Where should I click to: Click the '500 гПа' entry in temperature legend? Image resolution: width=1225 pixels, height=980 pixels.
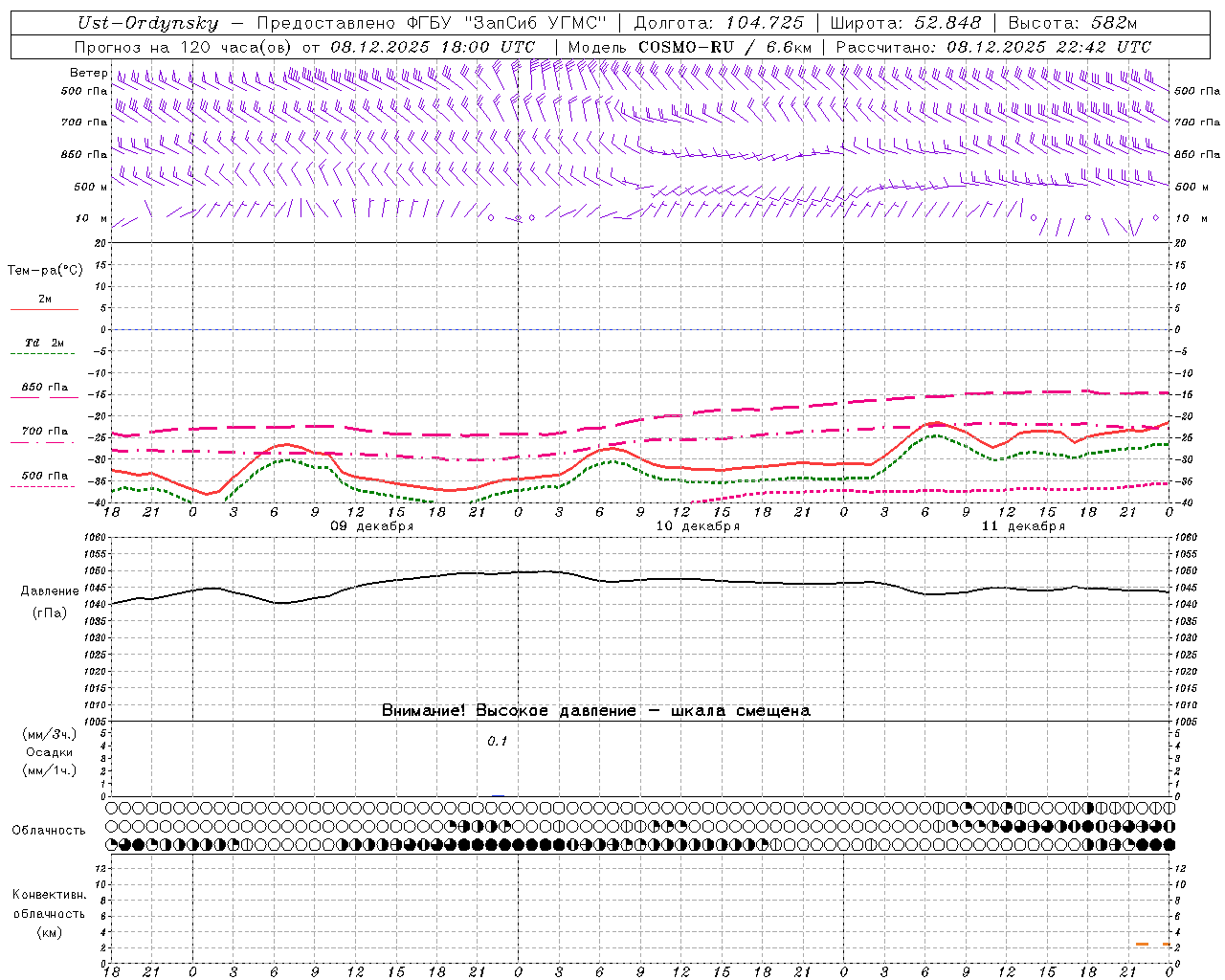(45, 476)
